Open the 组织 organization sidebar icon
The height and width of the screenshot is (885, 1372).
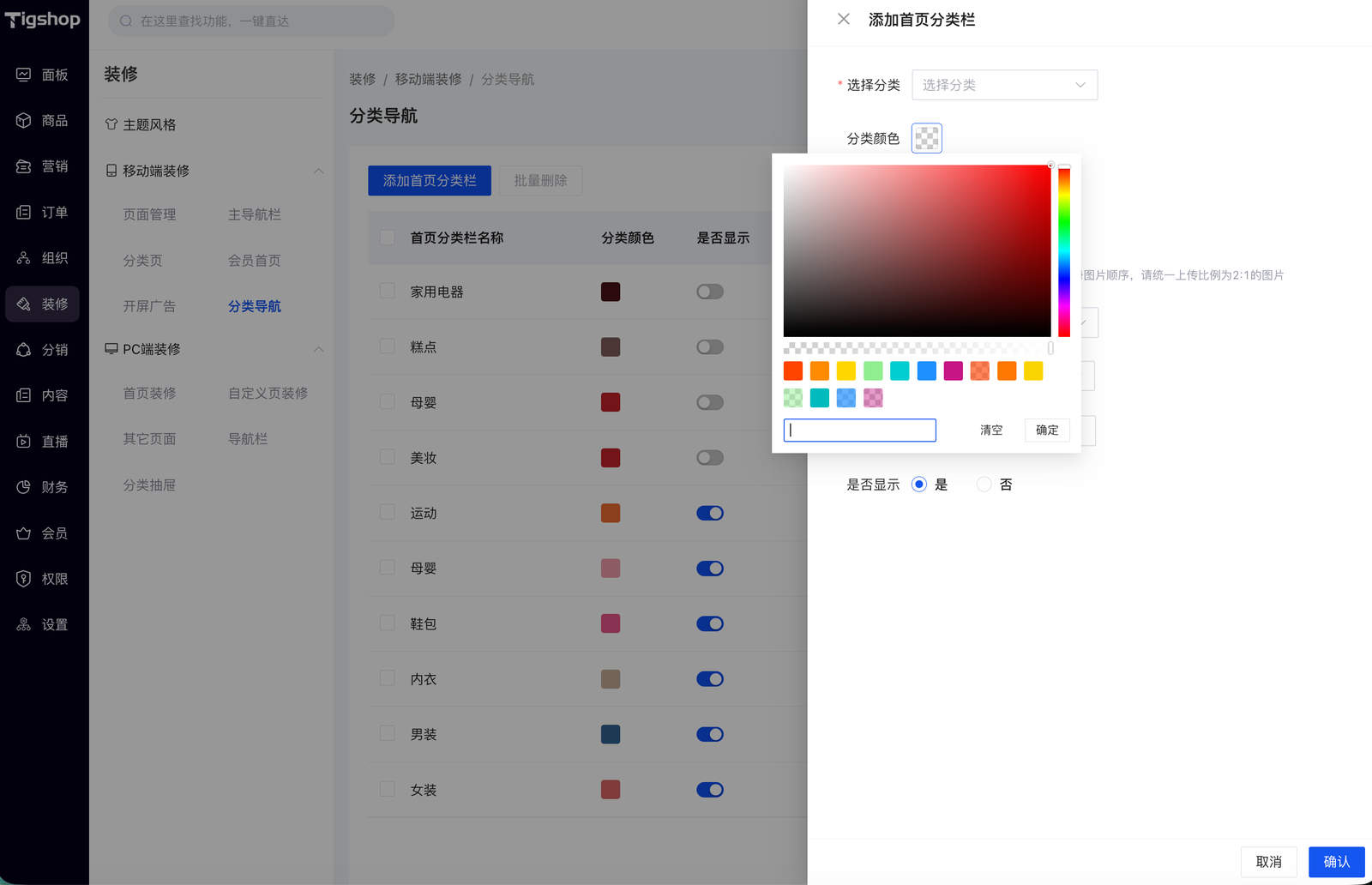point(24,258)
